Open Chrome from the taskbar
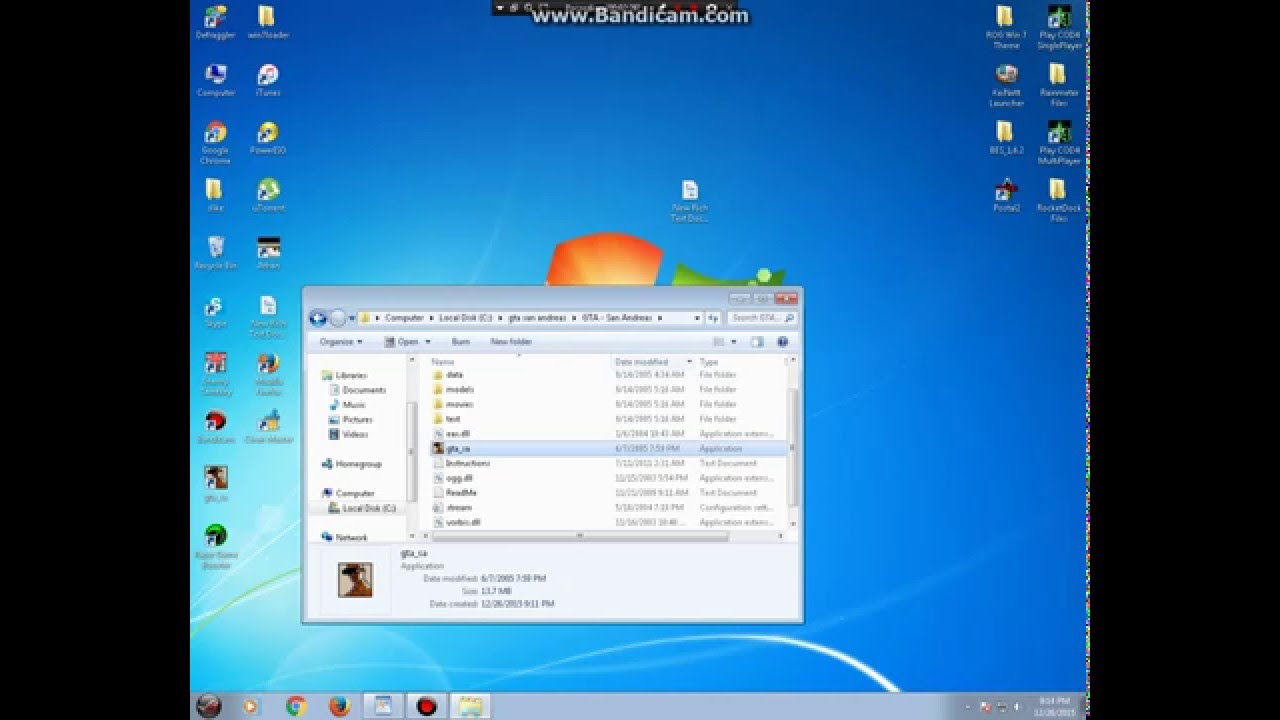The width and height of the screenshot is (1280, 720). click(296, 706)
